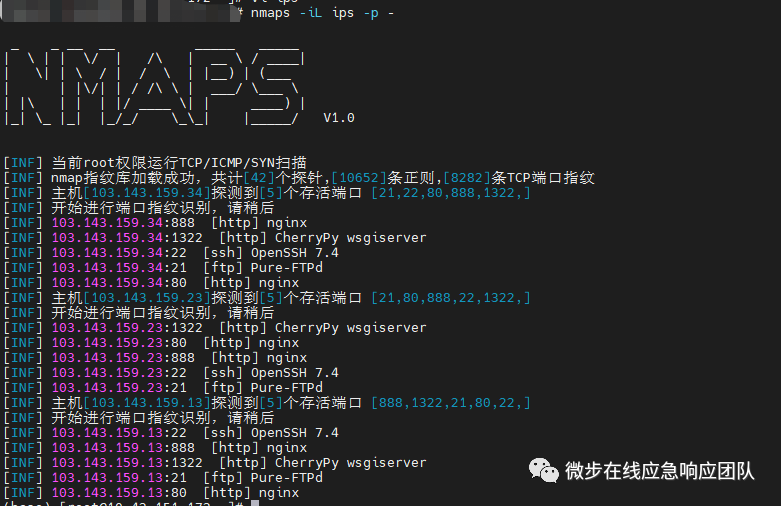This screenshot has width=781, height=506.
Task: Click the [10652] regex count value
Action: 359,178
